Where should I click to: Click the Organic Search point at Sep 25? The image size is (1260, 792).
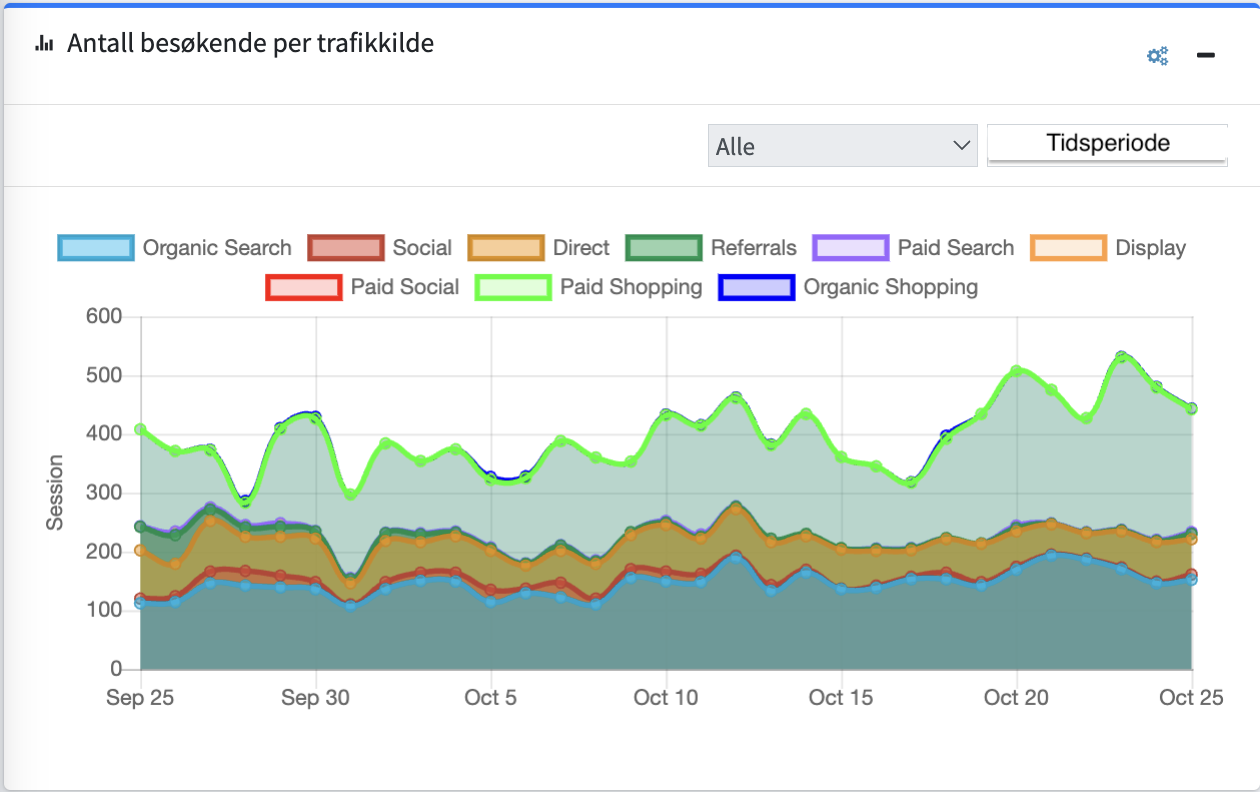[141, 603]
